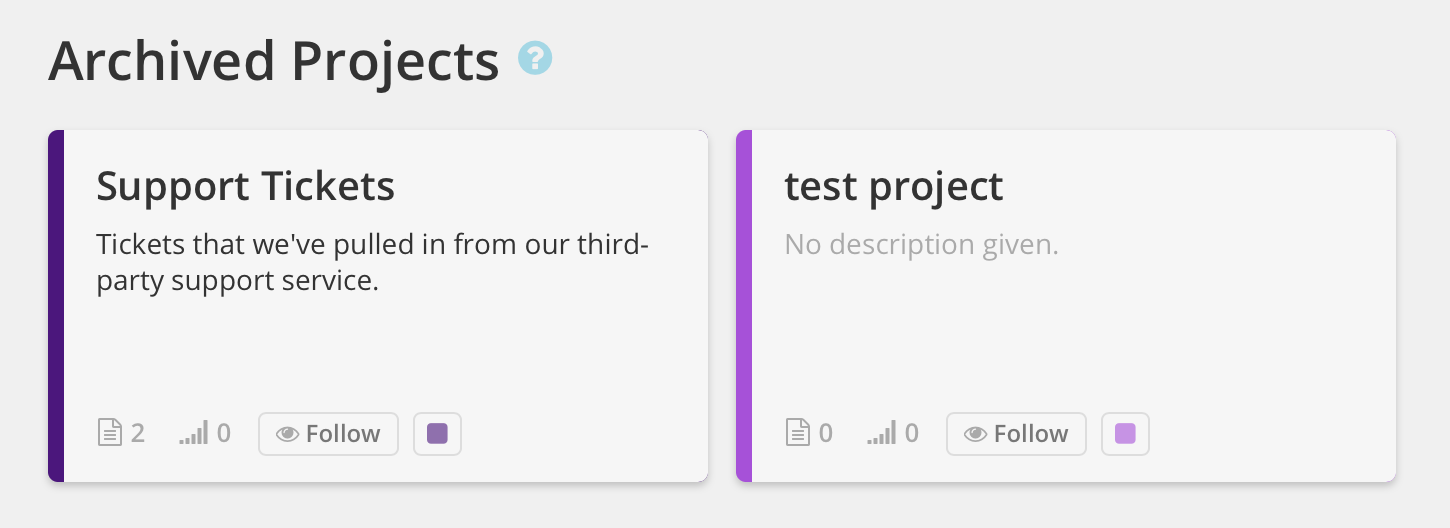Click the document count icon on Support Tickets
Screen dimensions: 1450x528
[x=108, y=433]
